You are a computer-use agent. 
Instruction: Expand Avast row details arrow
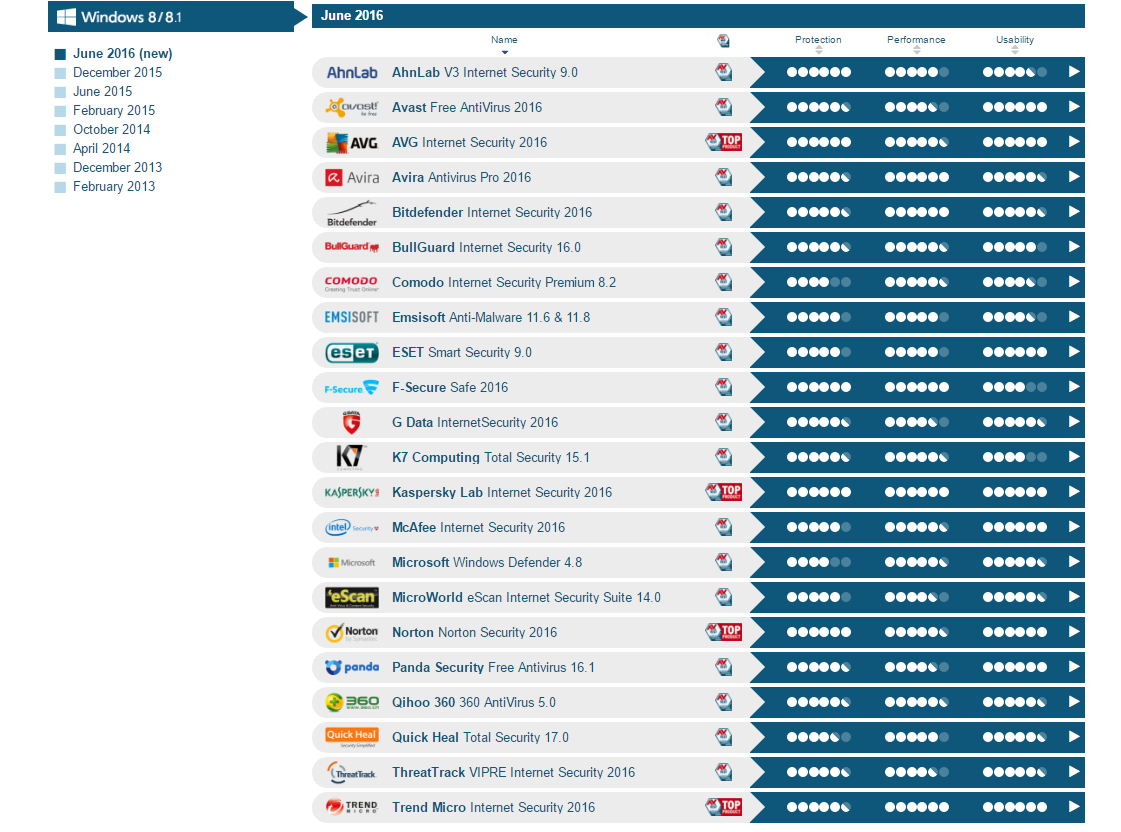(x=1074, y=107)
